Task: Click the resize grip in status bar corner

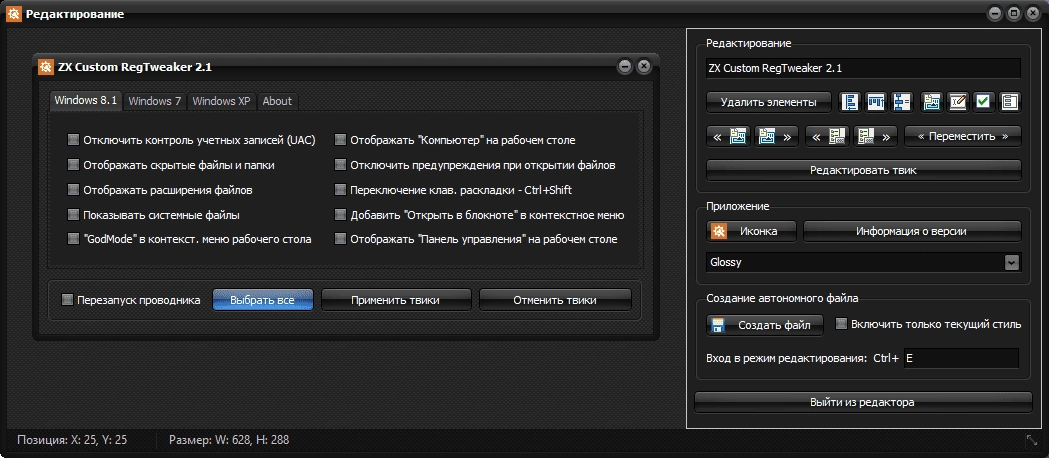Action: [x=1031, y=441]
